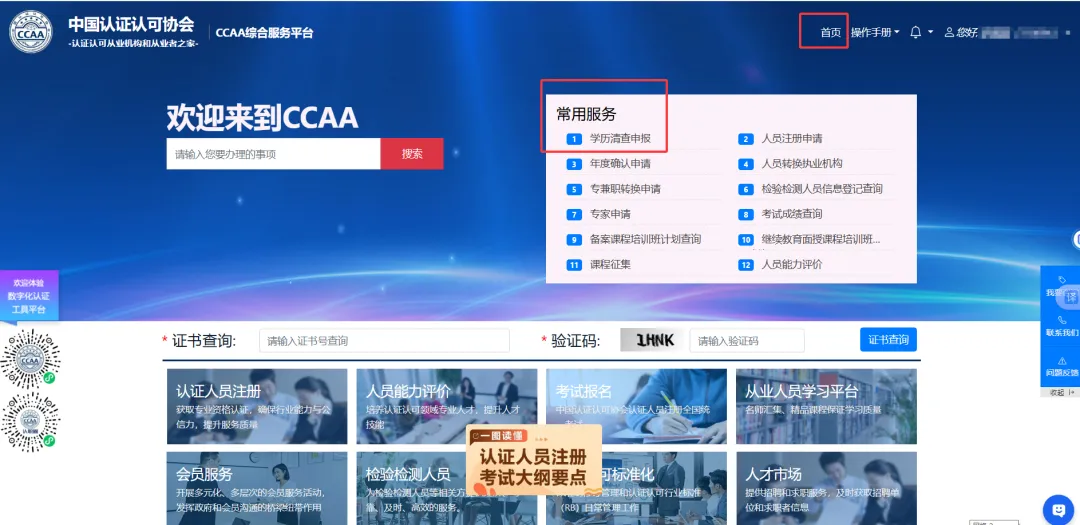Click the 中国认证认可协会 site title
This screenshot has height=525, width=1080.
pos(132,24)
